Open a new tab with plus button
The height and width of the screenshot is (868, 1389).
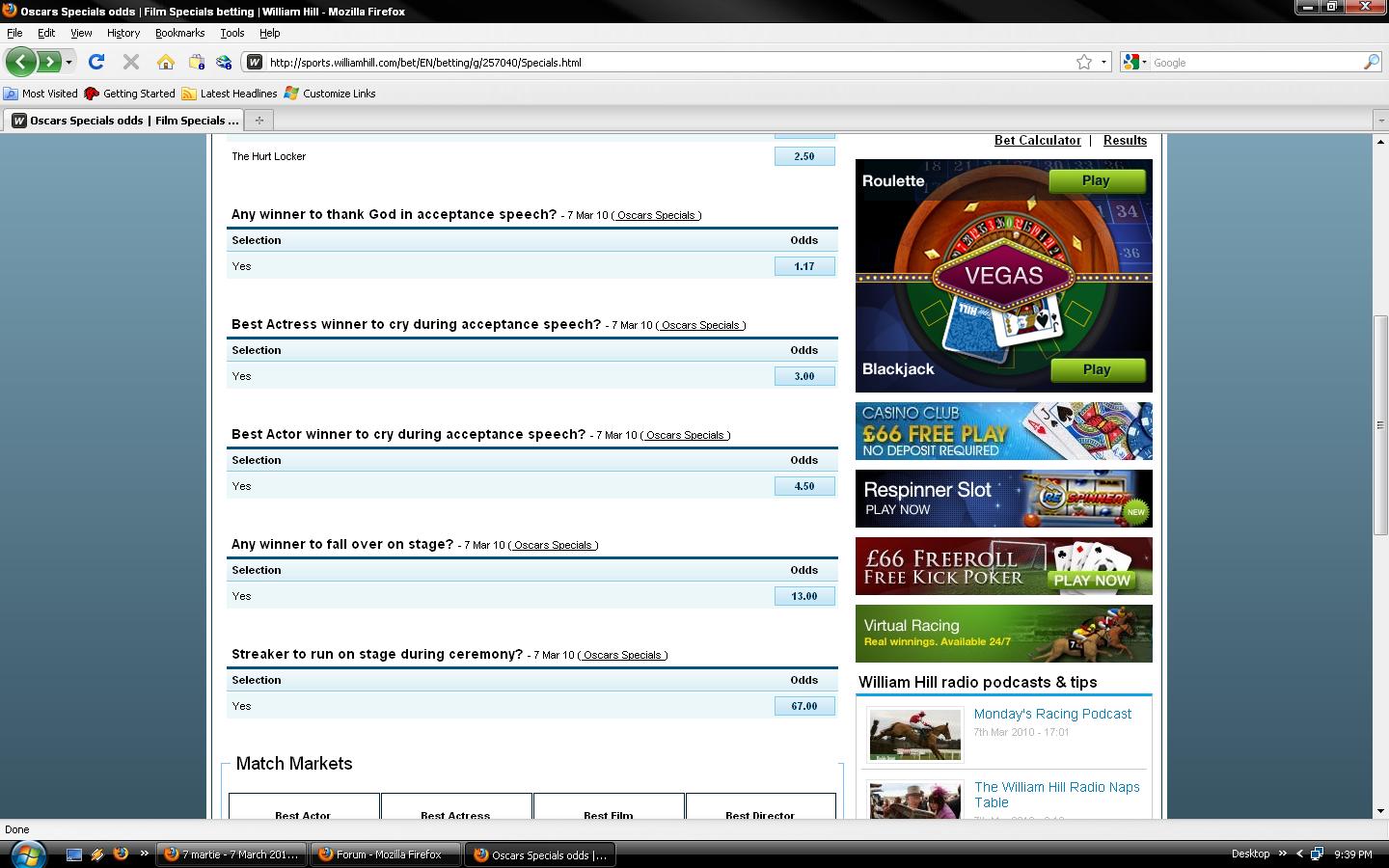point(259,121)
